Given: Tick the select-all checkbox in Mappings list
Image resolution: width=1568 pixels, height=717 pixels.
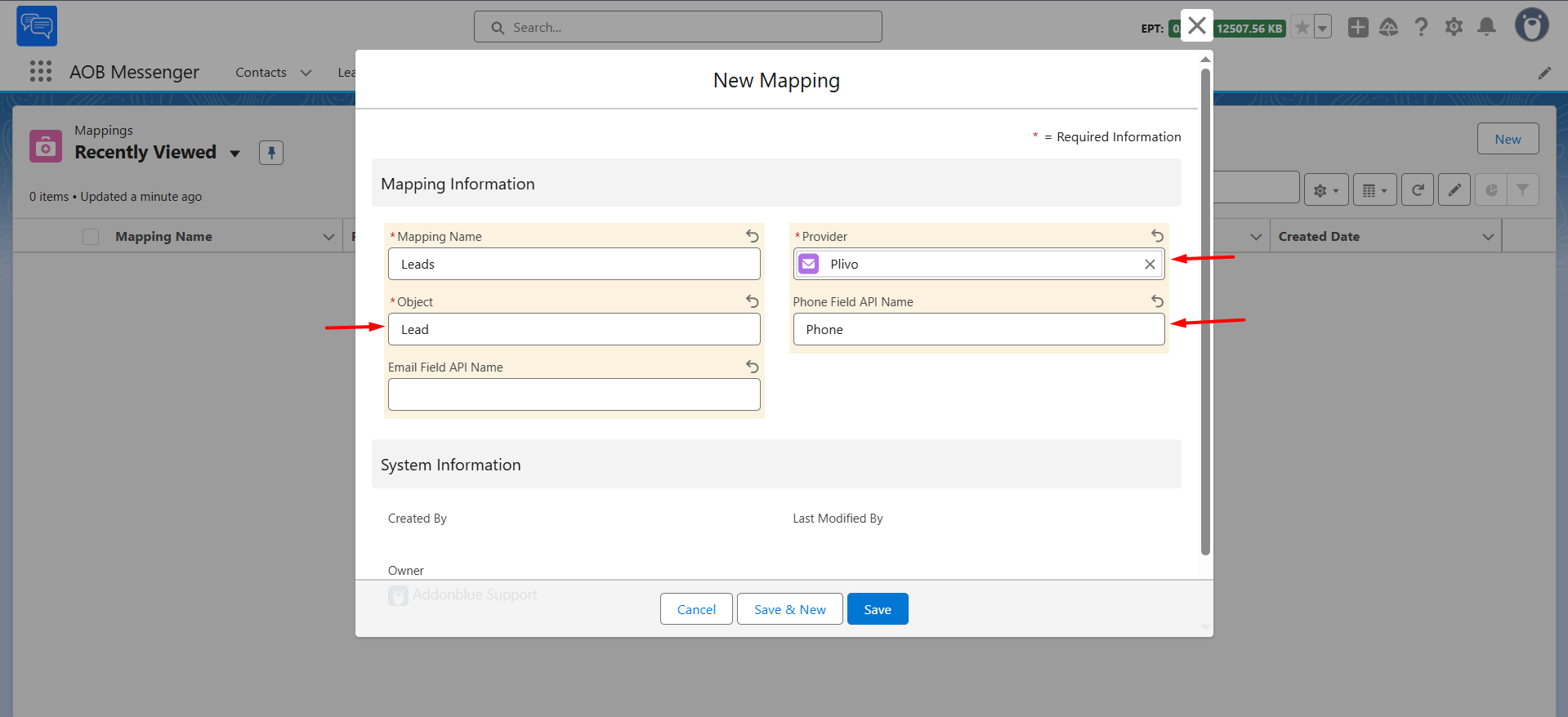Looking at the screenshot, I should [91, 237].
